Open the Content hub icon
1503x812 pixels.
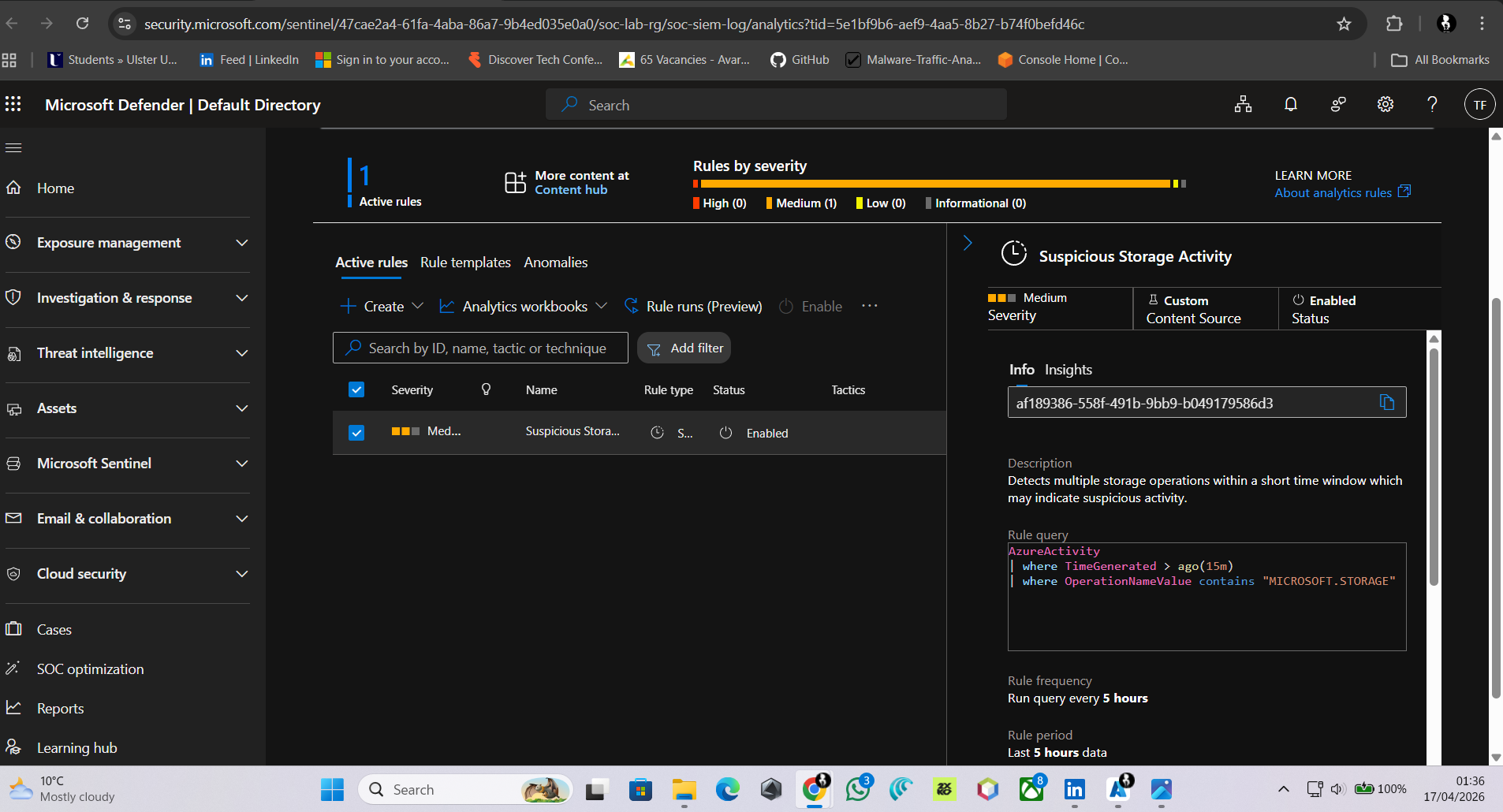point(515,182)
